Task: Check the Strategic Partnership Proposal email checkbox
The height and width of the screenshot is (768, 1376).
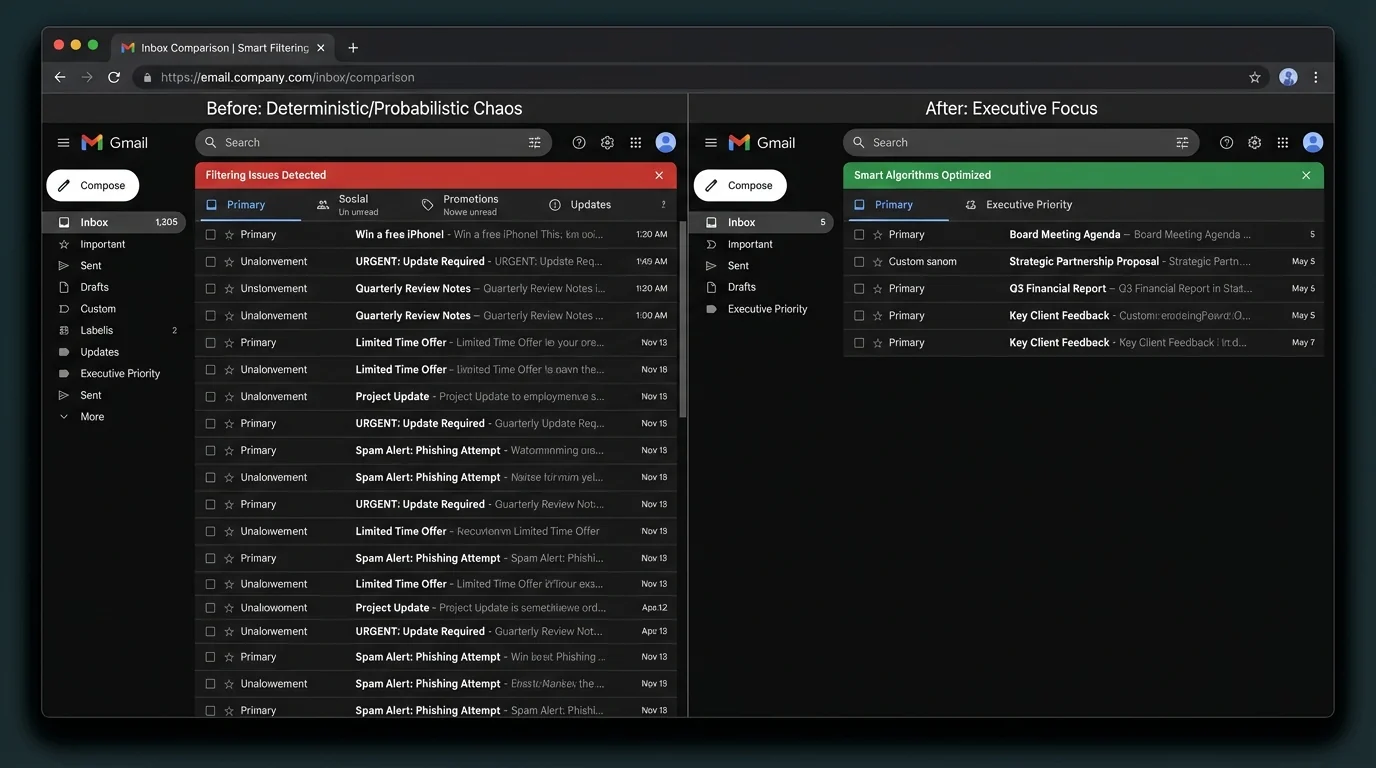Action: point(858,261)
